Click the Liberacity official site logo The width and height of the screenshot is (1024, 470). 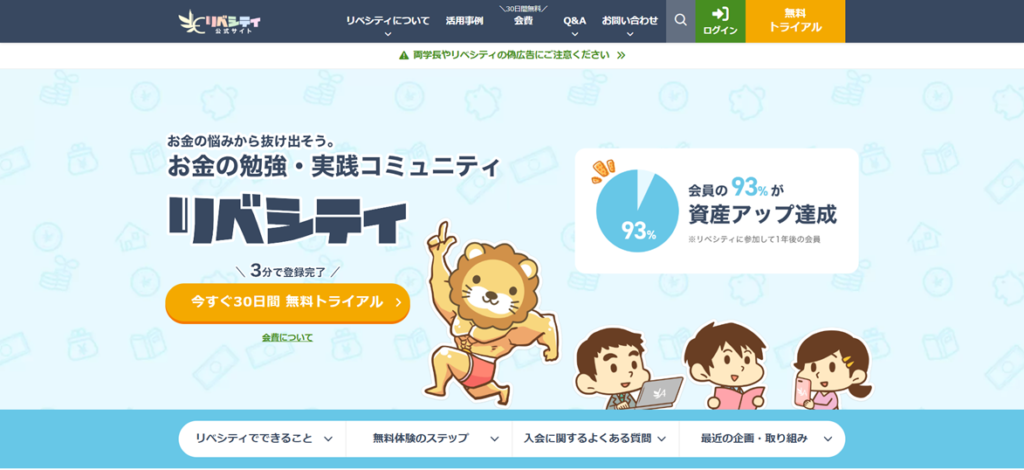tap(219, 24)
